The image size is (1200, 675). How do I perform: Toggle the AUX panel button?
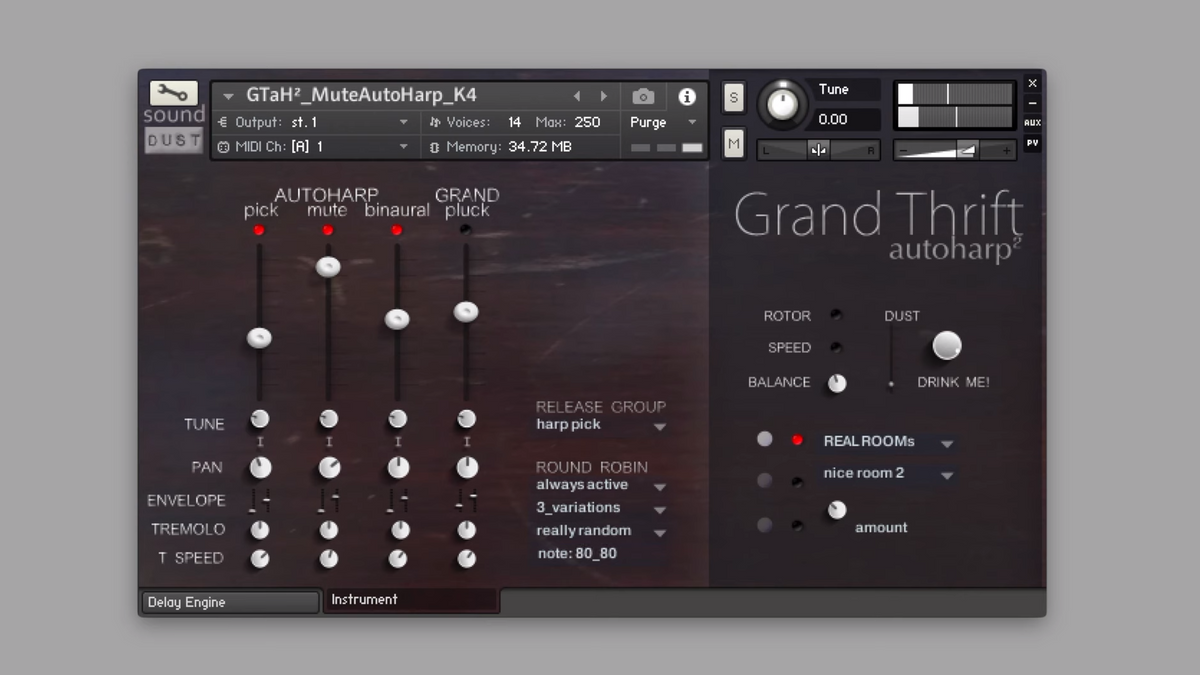1032,123
